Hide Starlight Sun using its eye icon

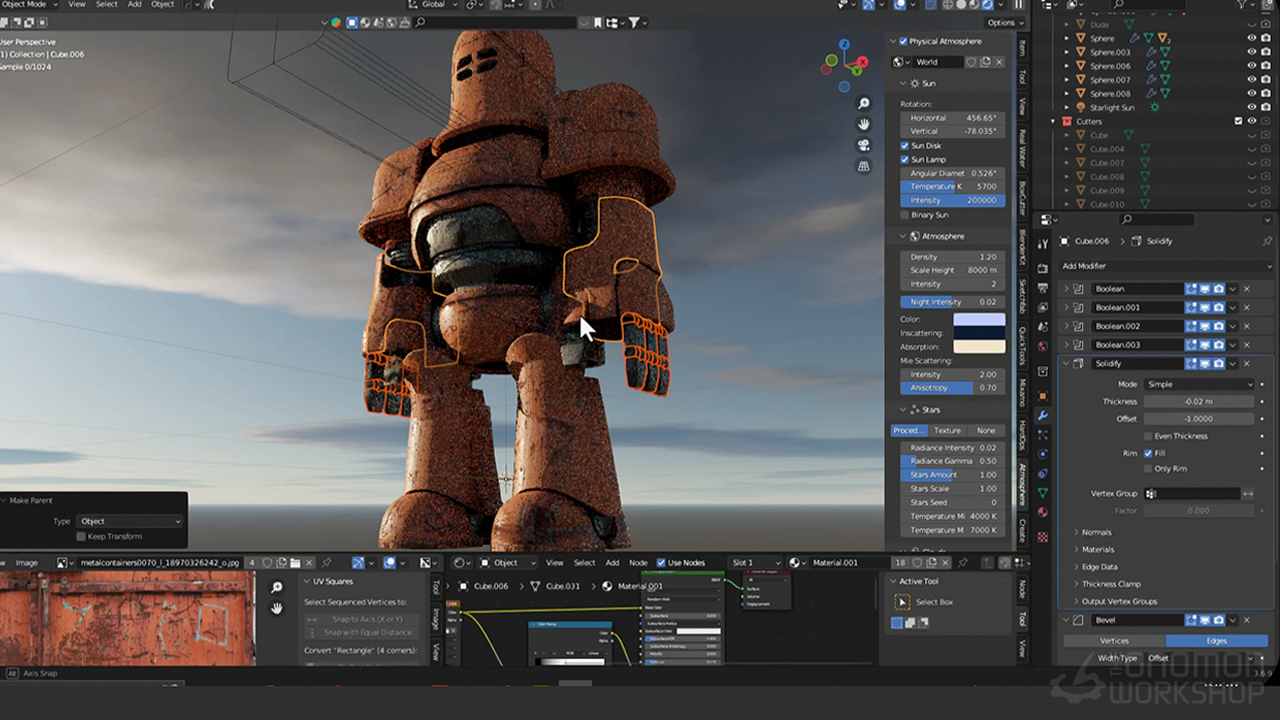[1251, 107]
